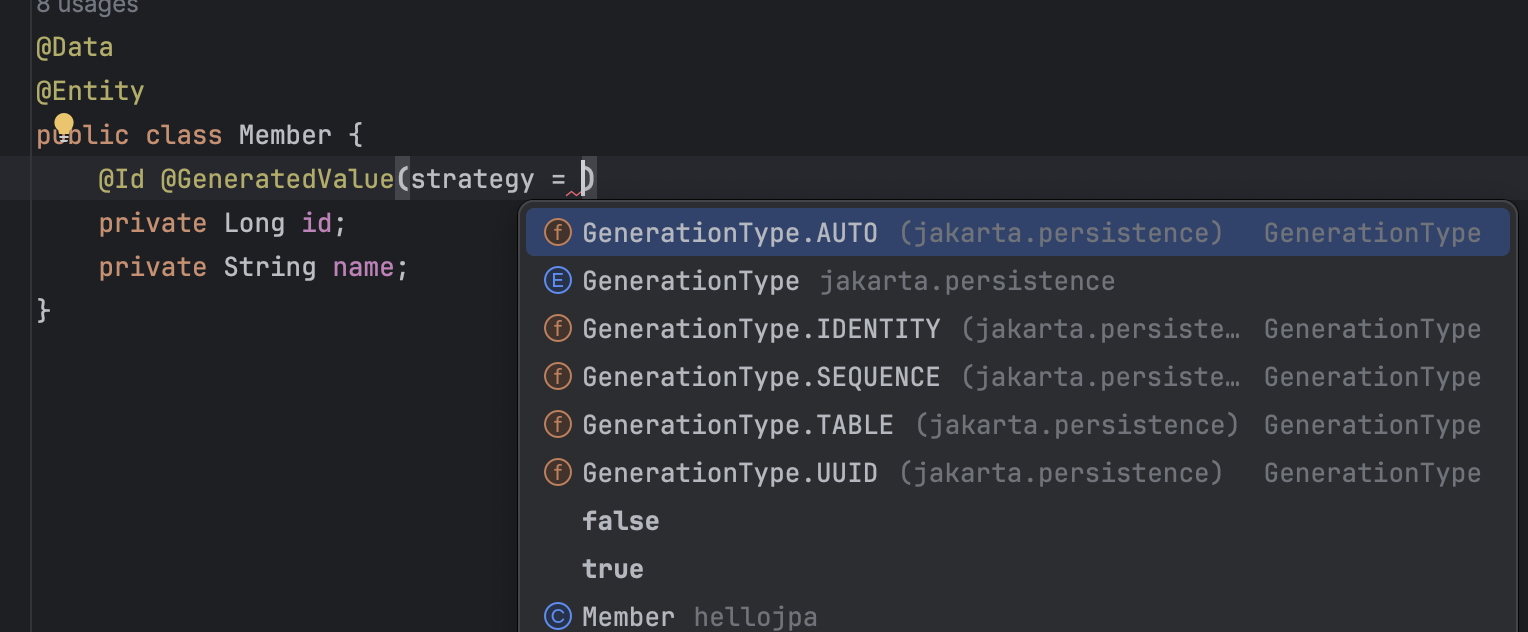Viewport: 1528px width, 632px height.
Task: Click field icon beside GenerationType.SEQUENCE
Action: [x=557, y=377]
